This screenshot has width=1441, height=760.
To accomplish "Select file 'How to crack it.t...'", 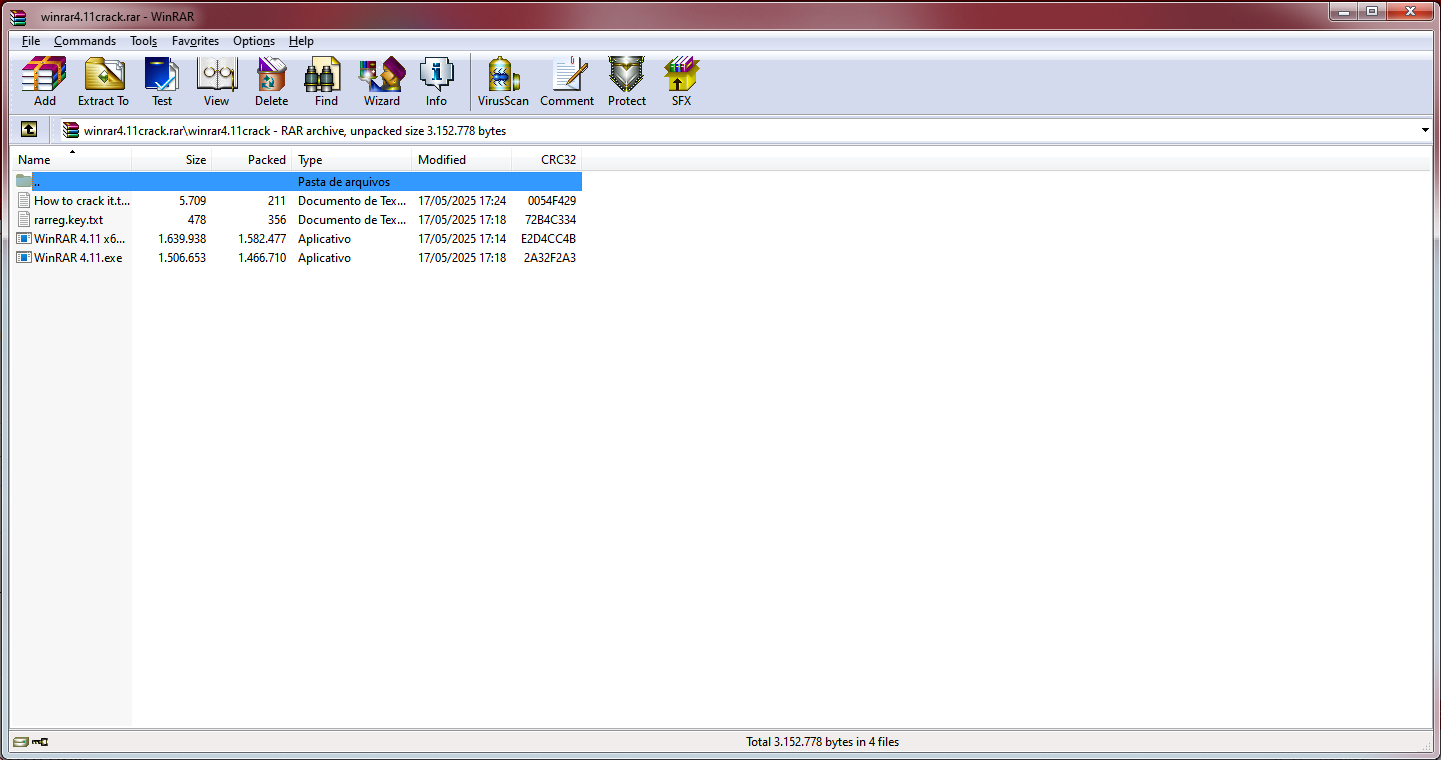I will click(82, 200).
